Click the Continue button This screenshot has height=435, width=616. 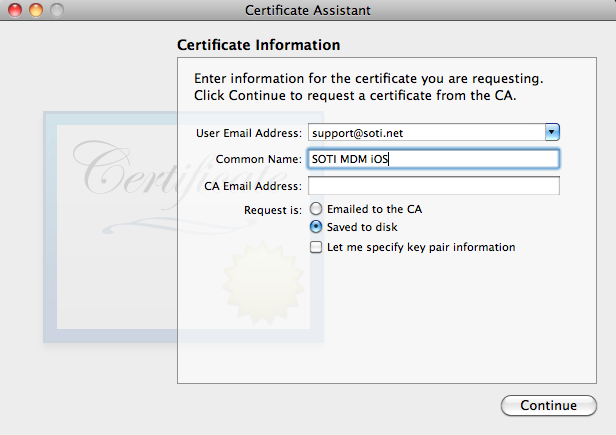pos(549,405)
